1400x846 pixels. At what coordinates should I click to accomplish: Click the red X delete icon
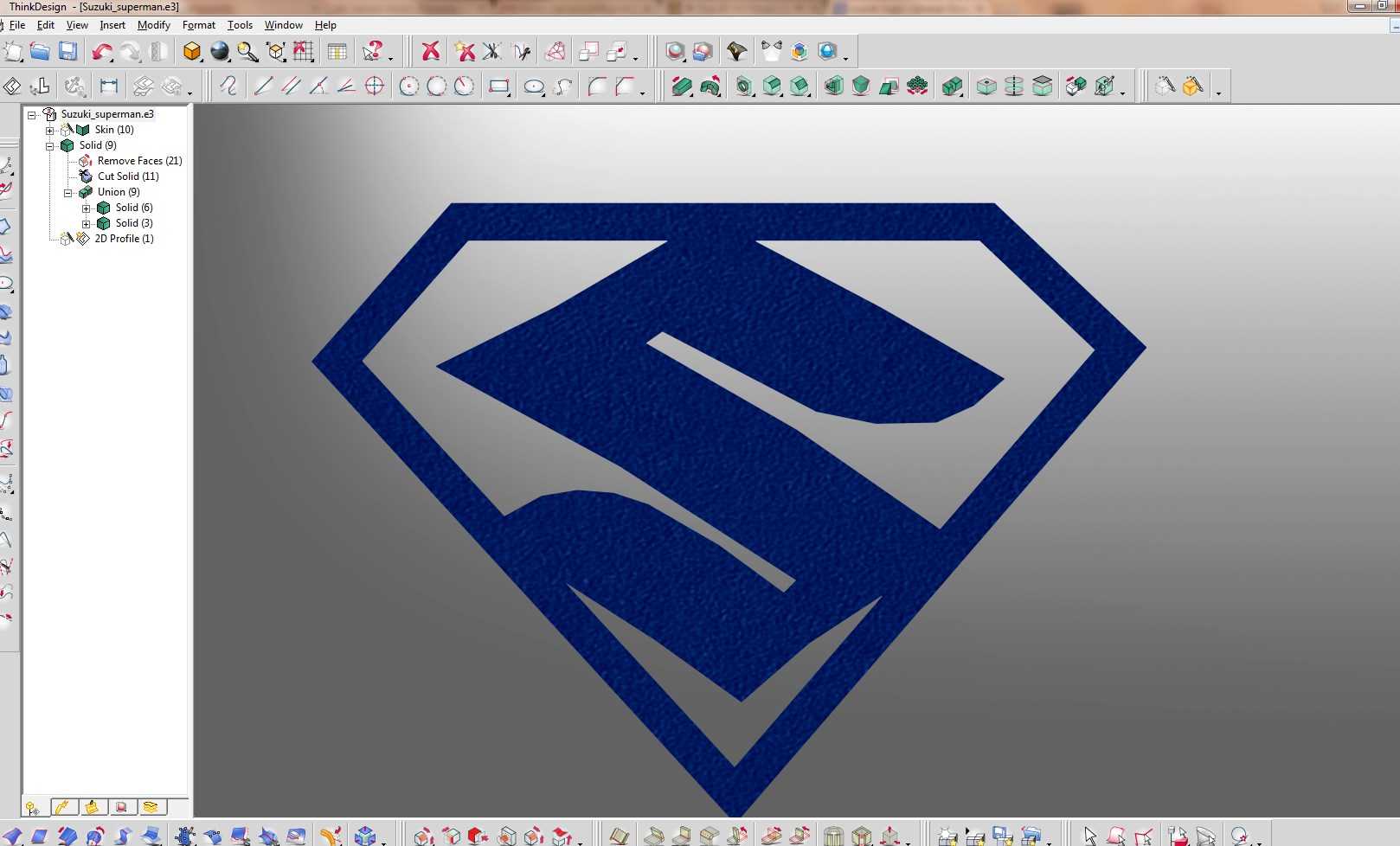point(430,52)
